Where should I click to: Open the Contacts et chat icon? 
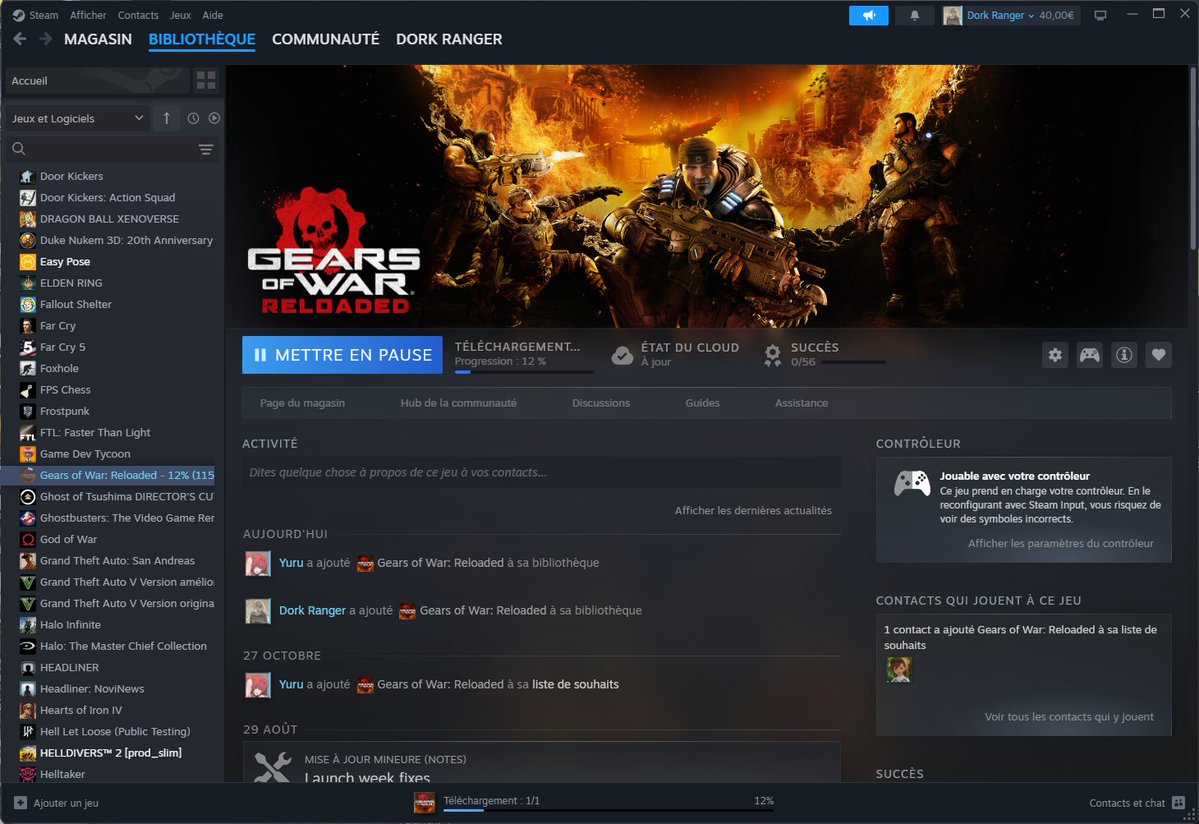(x=1178, y=803)
